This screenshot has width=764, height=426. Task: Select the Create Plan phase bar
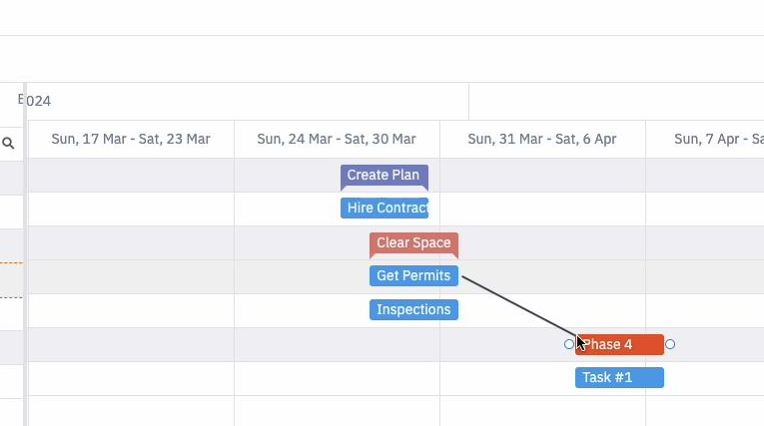coord(384,177)
